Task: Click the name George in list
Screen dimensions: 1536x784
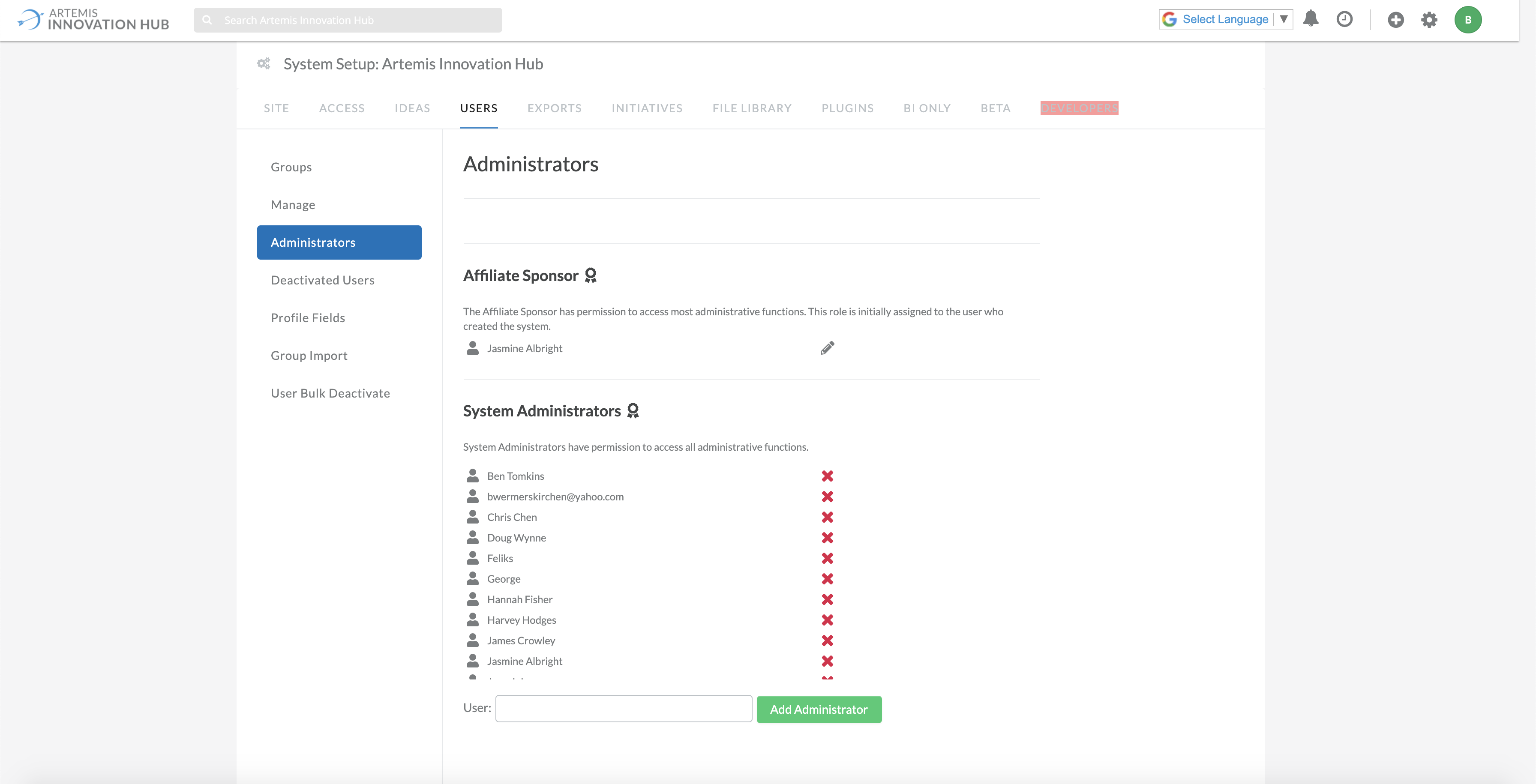Action: [503, 579]
